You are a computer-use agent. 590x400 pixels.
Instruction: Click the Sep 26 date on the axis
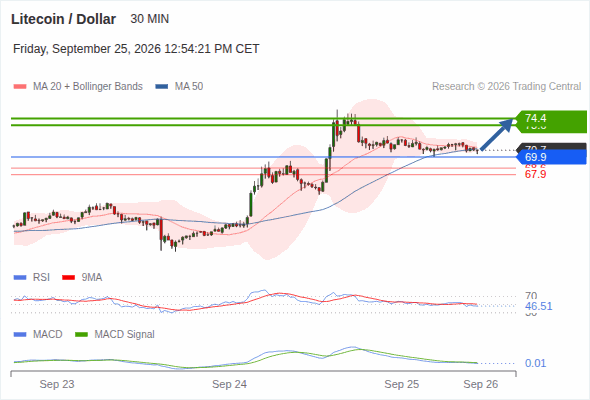coord(481,384)
